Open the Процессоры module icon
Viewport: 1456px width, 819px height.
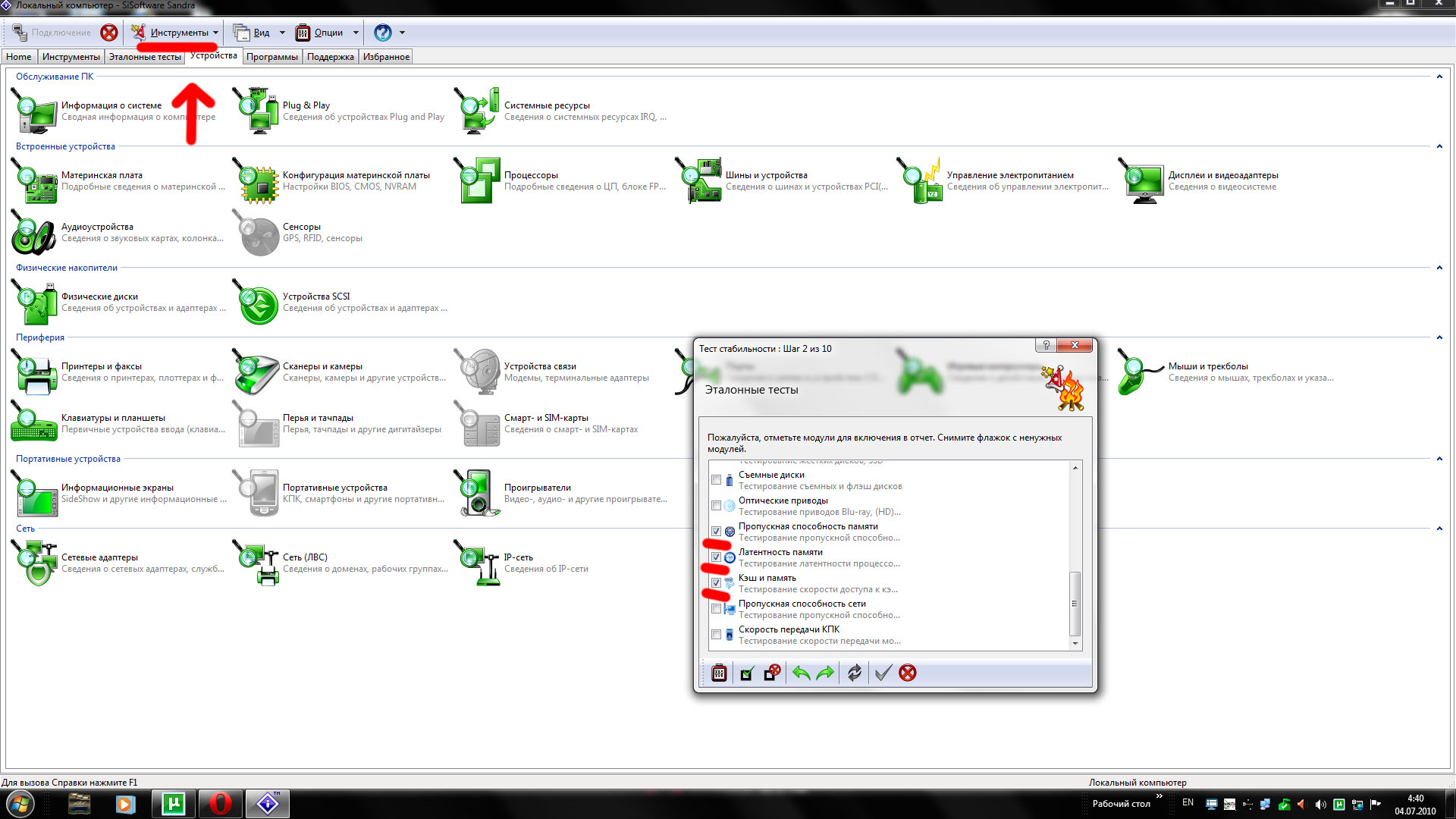481,180
